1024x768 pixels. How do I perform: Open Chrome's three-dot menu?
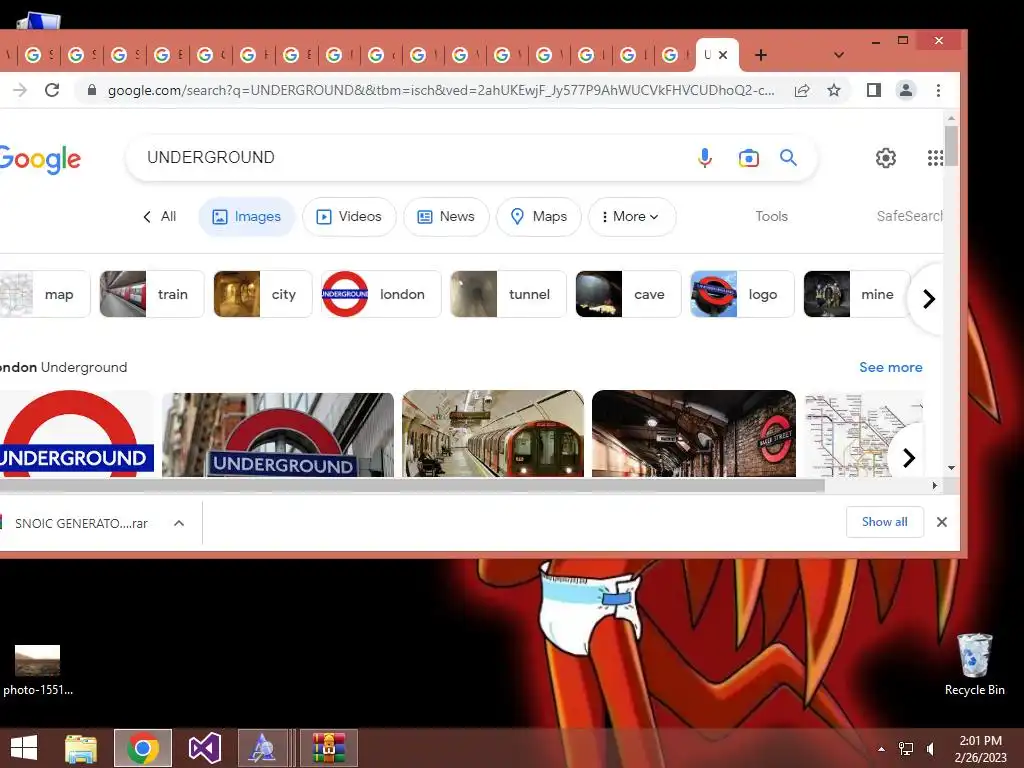pyautogui.click(x=938, y=90)
